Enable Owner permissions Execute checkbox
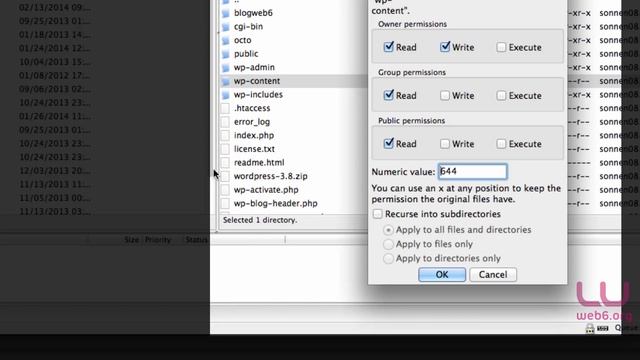 (501, 47)
